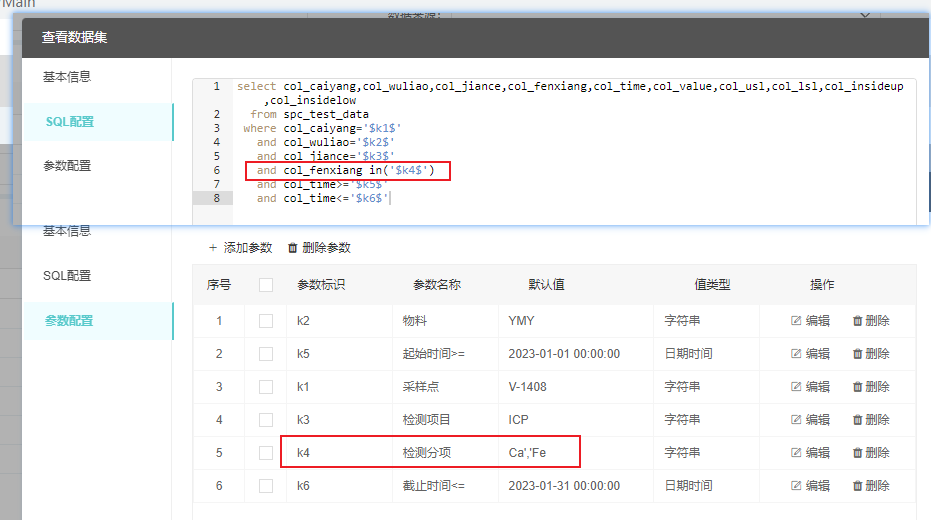Image resolution: width=931 pixels, height=520 pixels.
Task: Delete the k1 采样点 parameter row
Action: pyautogui.click(x=871, y=386)
